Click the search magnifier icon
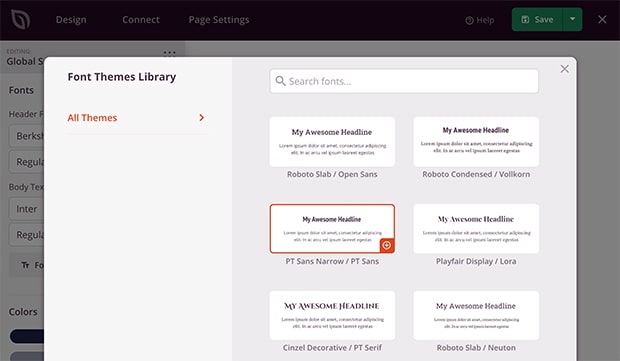The image size is (620, 361). tap(280, 81)
